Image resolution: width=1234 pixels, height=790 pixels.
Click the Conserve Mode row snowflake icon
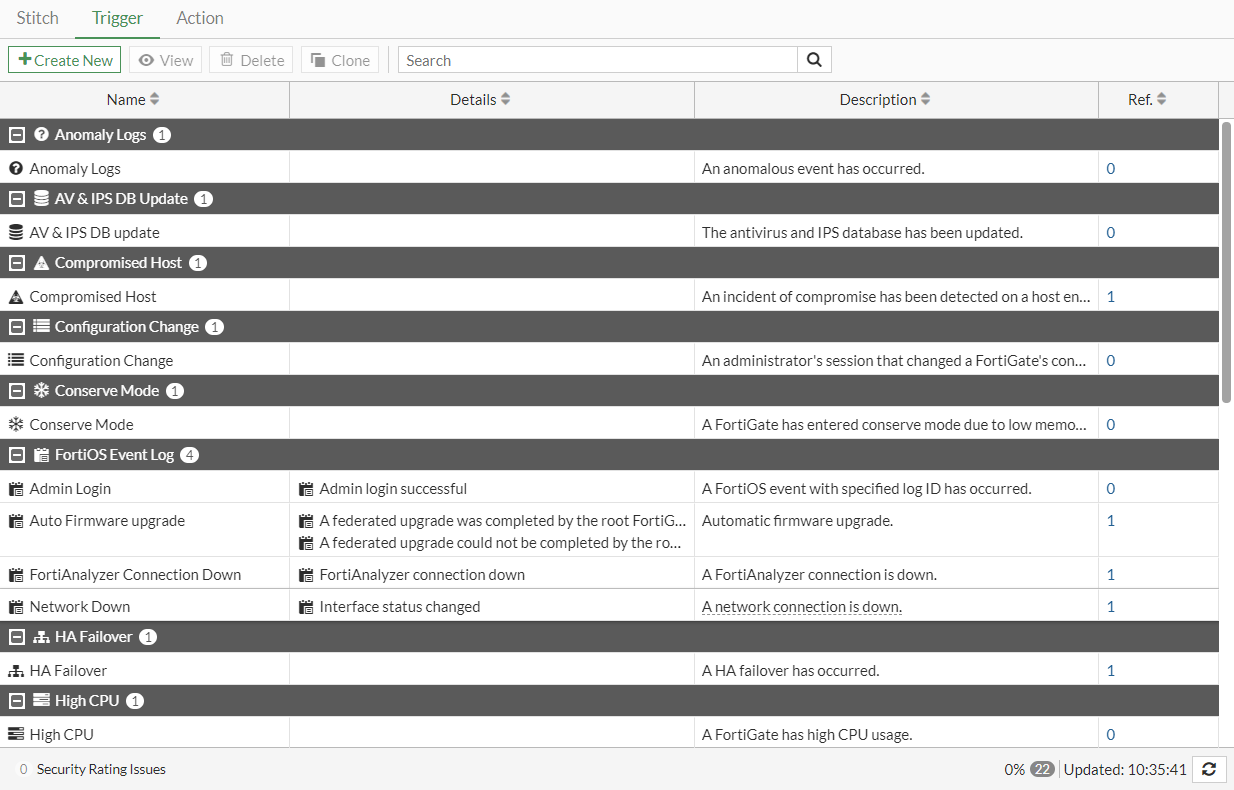click(x=15, y=425)
